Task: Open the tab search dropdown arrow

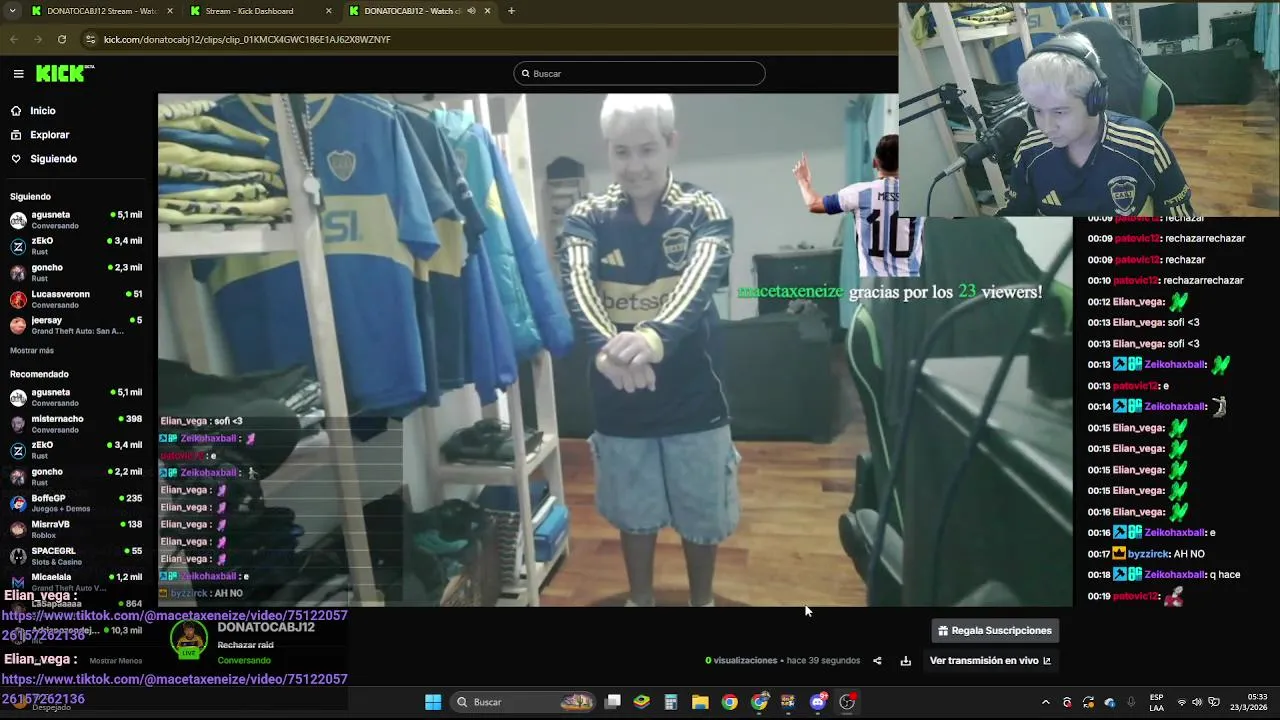Action: [x=12, y=11]
